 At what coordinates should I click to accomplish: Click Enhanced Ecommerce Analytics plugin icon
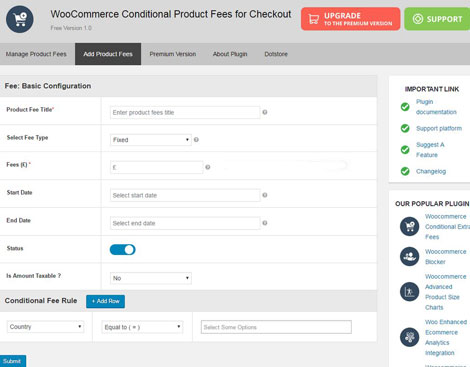coord(409,337)
